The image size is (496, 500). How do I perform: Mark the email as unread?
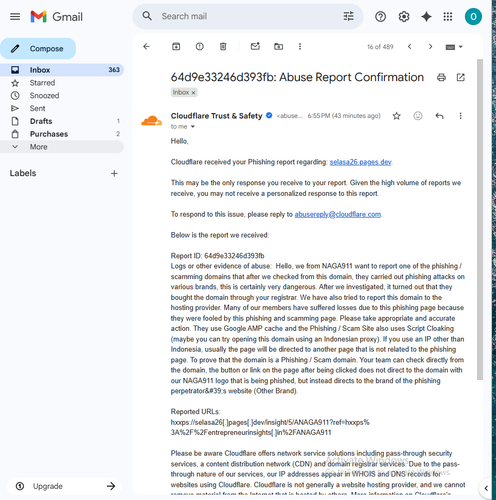tap(255, 46)
